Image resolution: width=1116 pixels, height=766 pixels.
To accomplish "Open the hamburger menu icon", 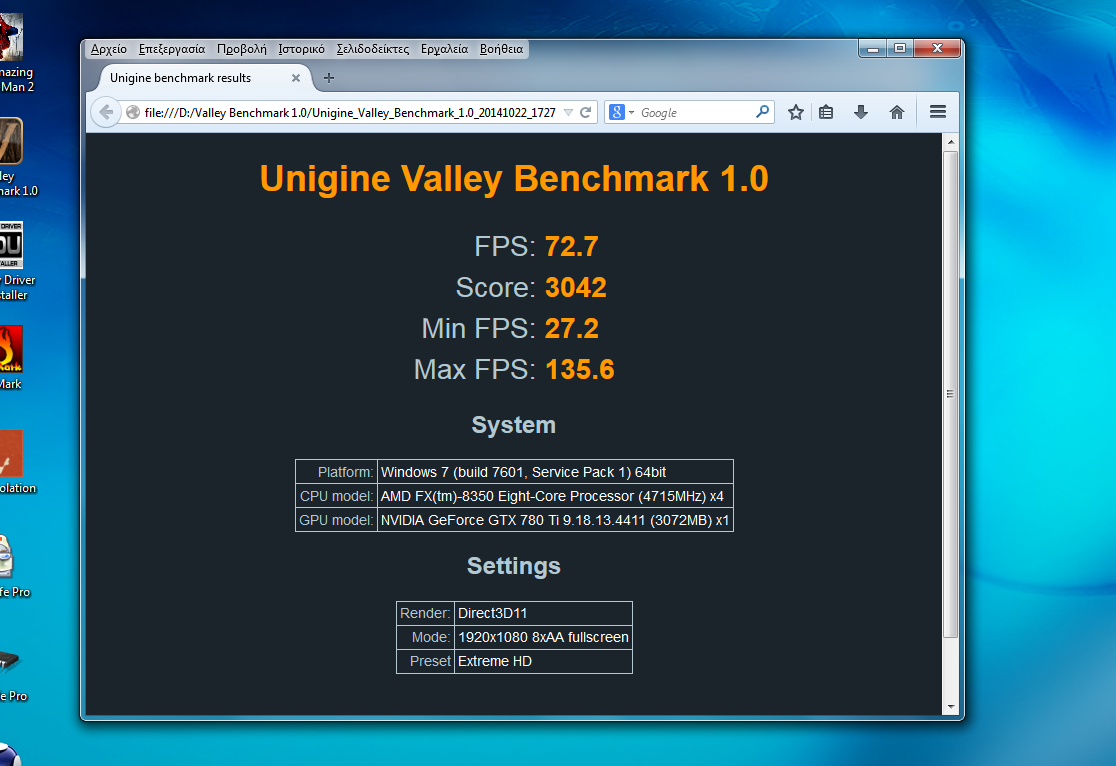I will tap(937, 112).
